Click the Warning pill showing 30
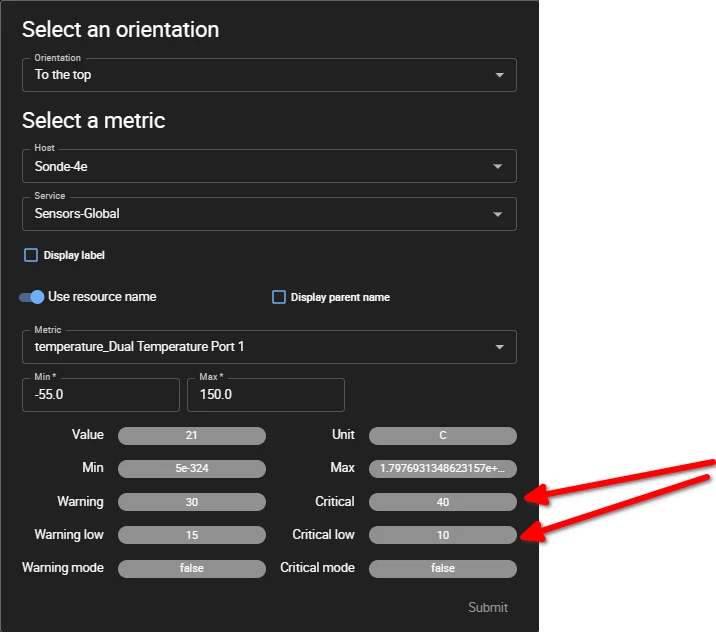 [x=192, y=502]
